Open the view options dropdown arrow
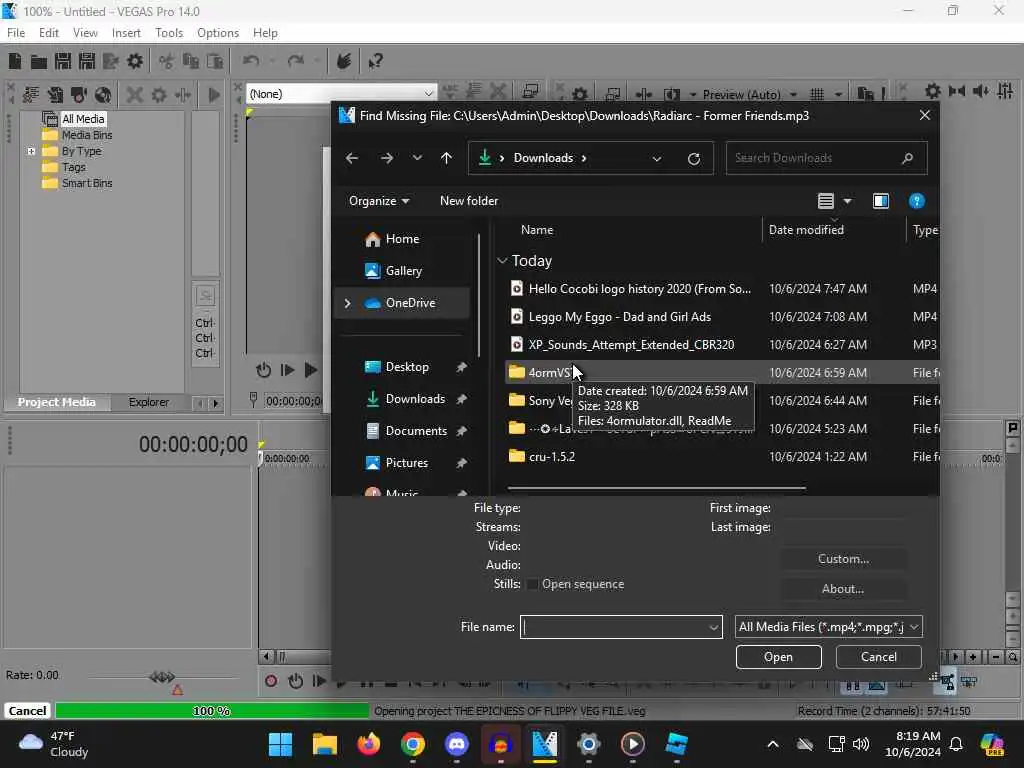1024x768 pixels. 848,201
